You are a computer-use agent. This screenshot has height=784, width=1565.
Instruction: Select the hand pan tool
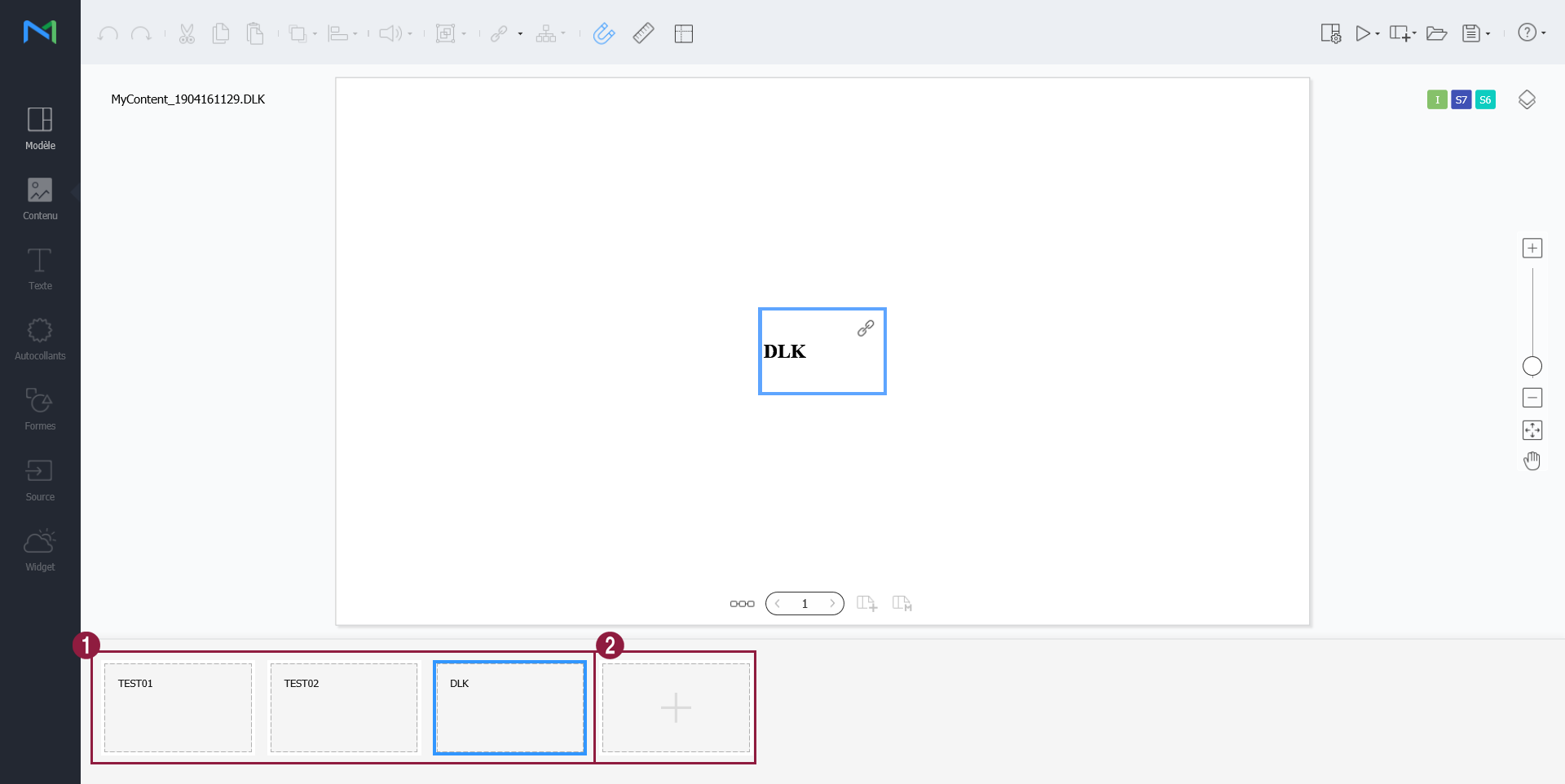click(x=1532, y=461)
